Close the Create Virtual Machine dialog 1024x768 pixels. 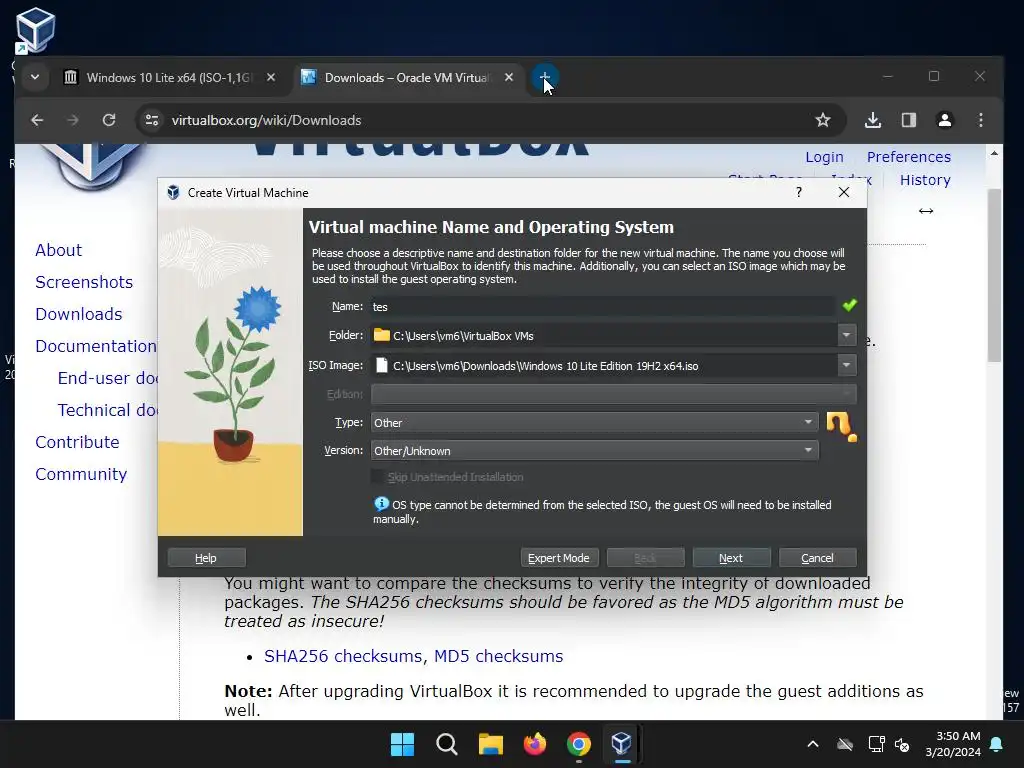point(844,192)
